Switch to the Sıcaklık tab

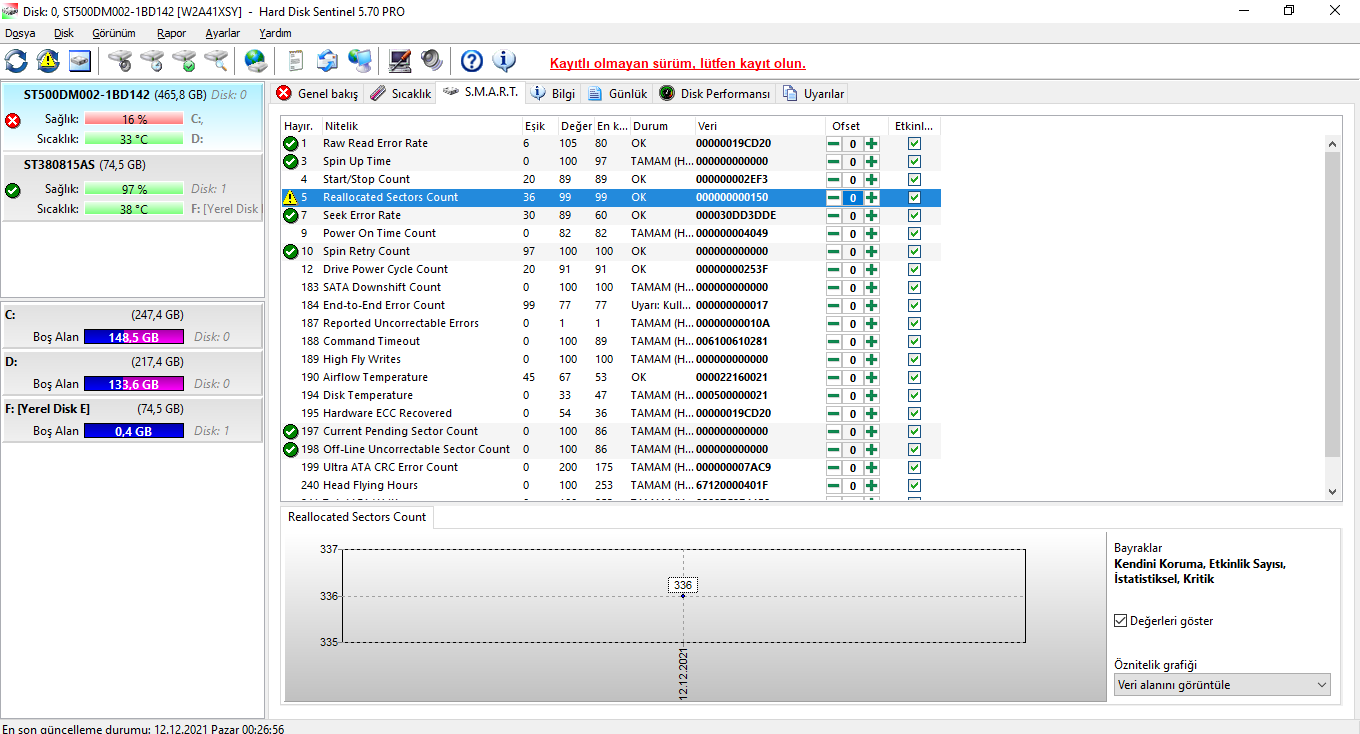coord(400,94)
